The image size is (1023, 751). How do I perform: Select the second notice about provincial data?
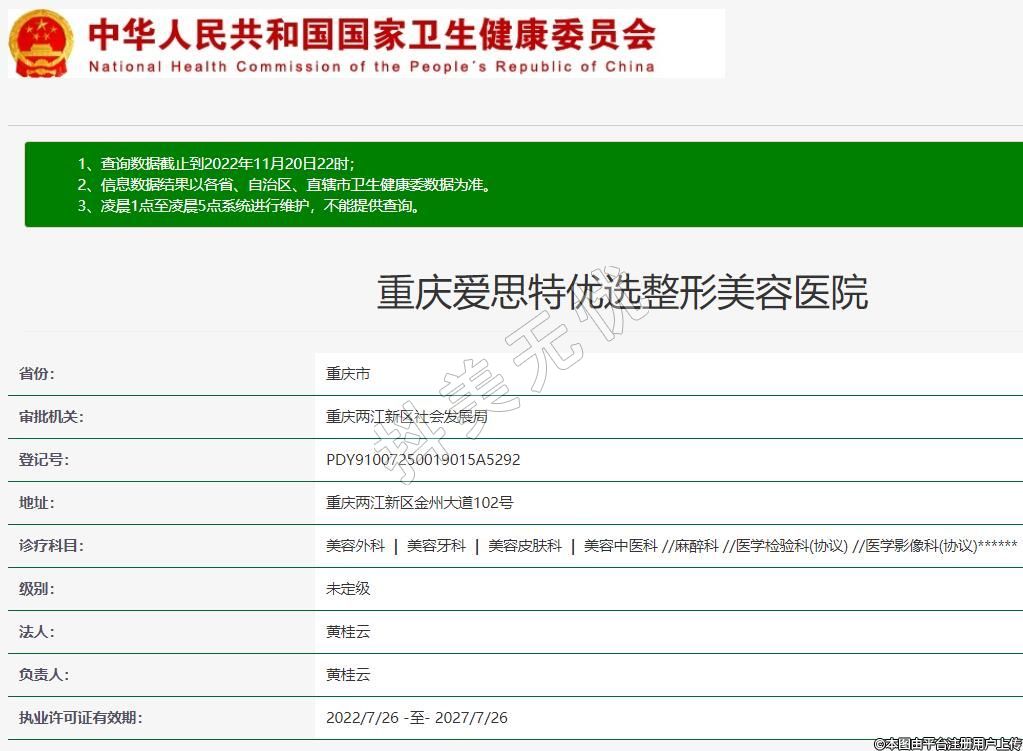pos(284,185)
